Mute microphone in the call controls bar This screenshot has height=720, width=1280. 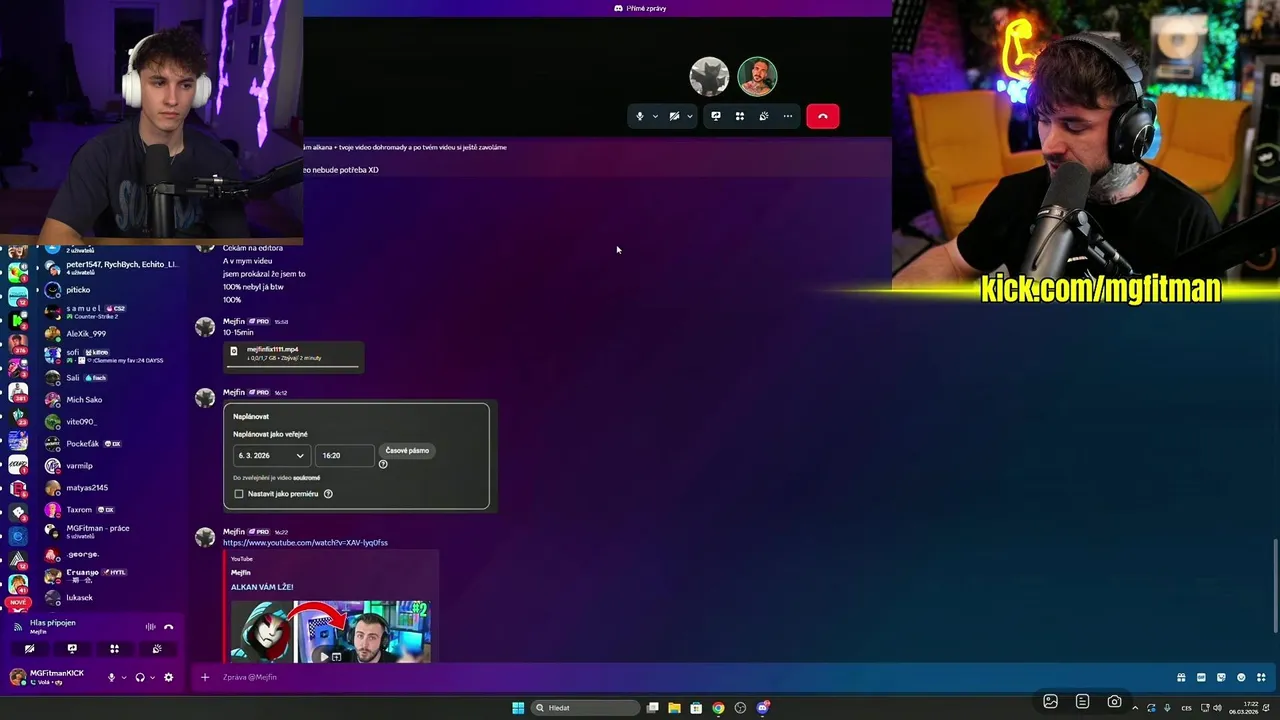click(x=640, y=116)
